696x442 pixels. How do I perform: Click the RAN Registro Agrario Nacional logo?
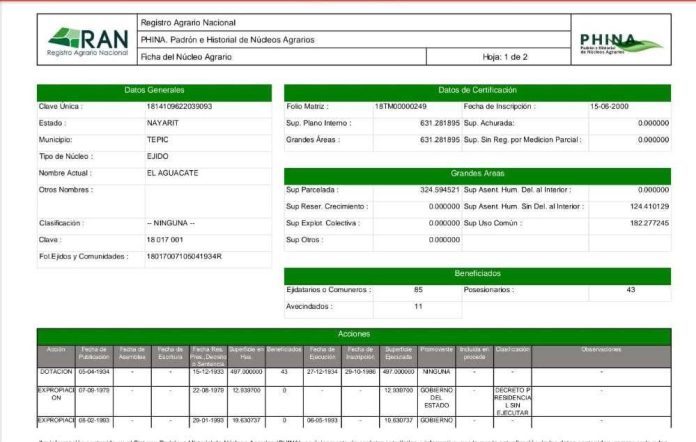click(x=87, y=39)
